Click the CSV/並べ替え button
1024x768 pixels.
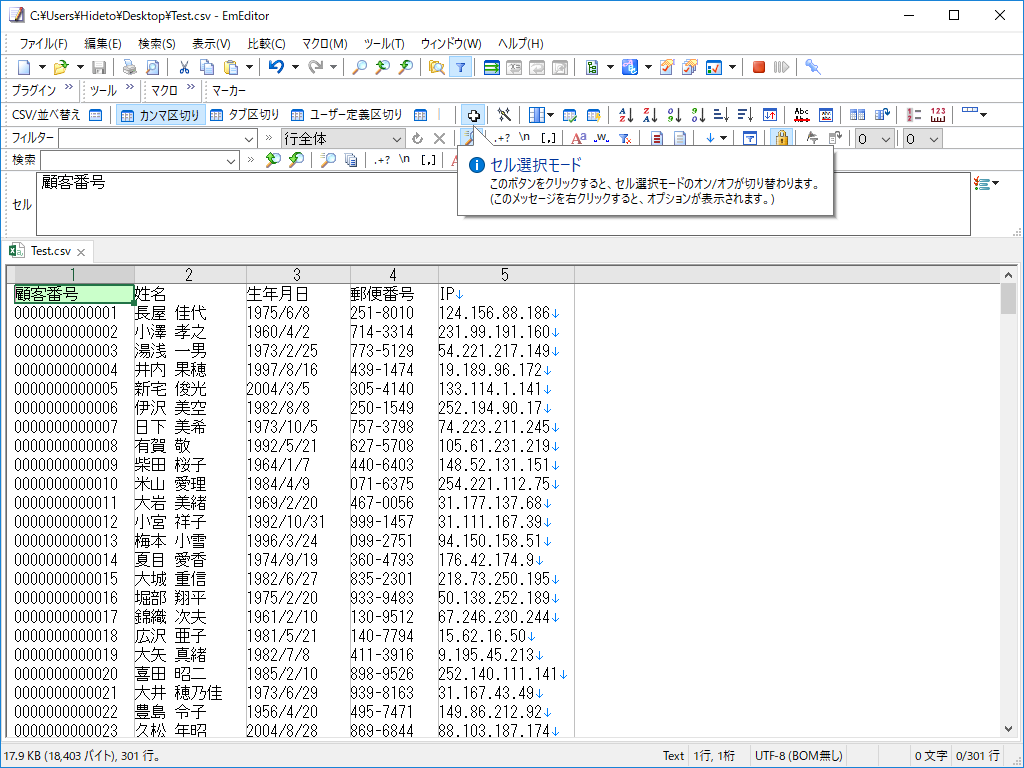[x=50, y=115]
